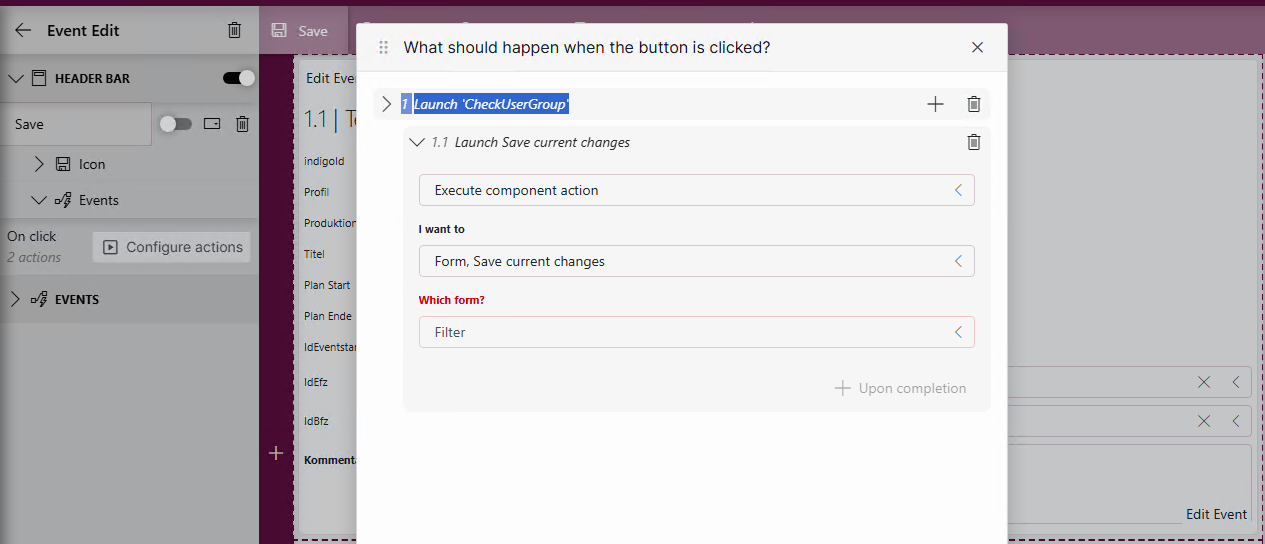1265x544 pixels.
Task: Toggle the Header Bar switch off
Action: 239,78
